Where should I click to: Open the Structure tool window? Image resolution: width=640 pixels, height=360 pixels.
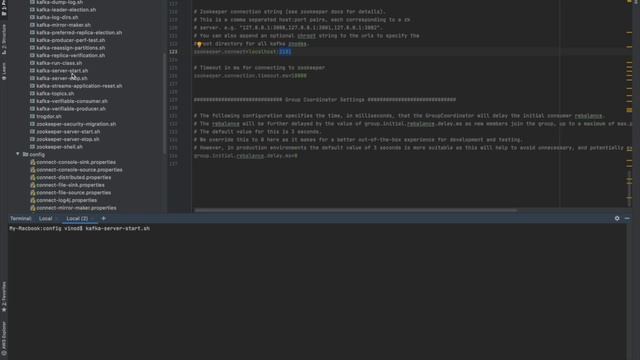[4, 39]
